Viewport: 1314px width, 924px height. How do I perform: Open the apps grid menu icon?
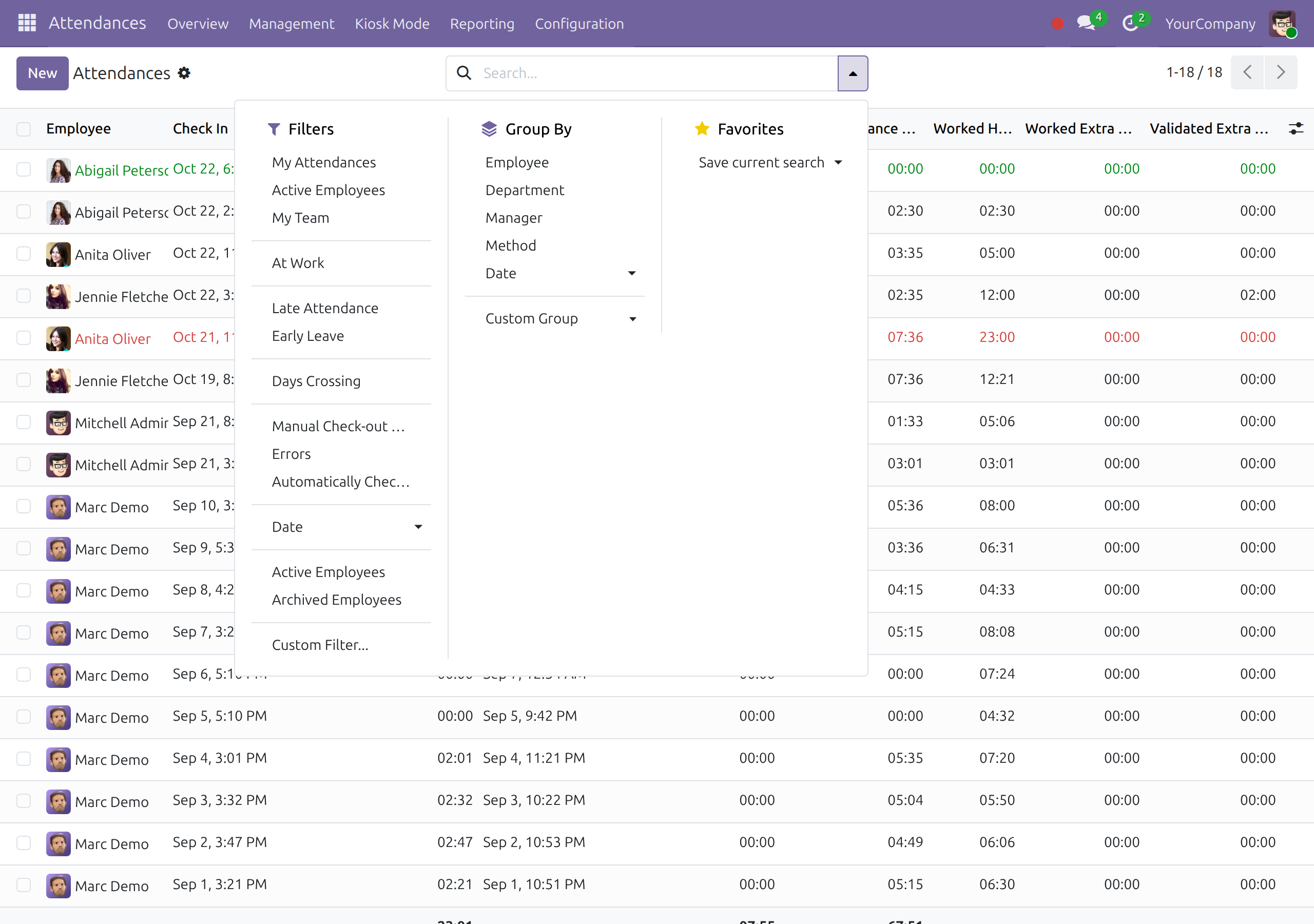(27, 23)
